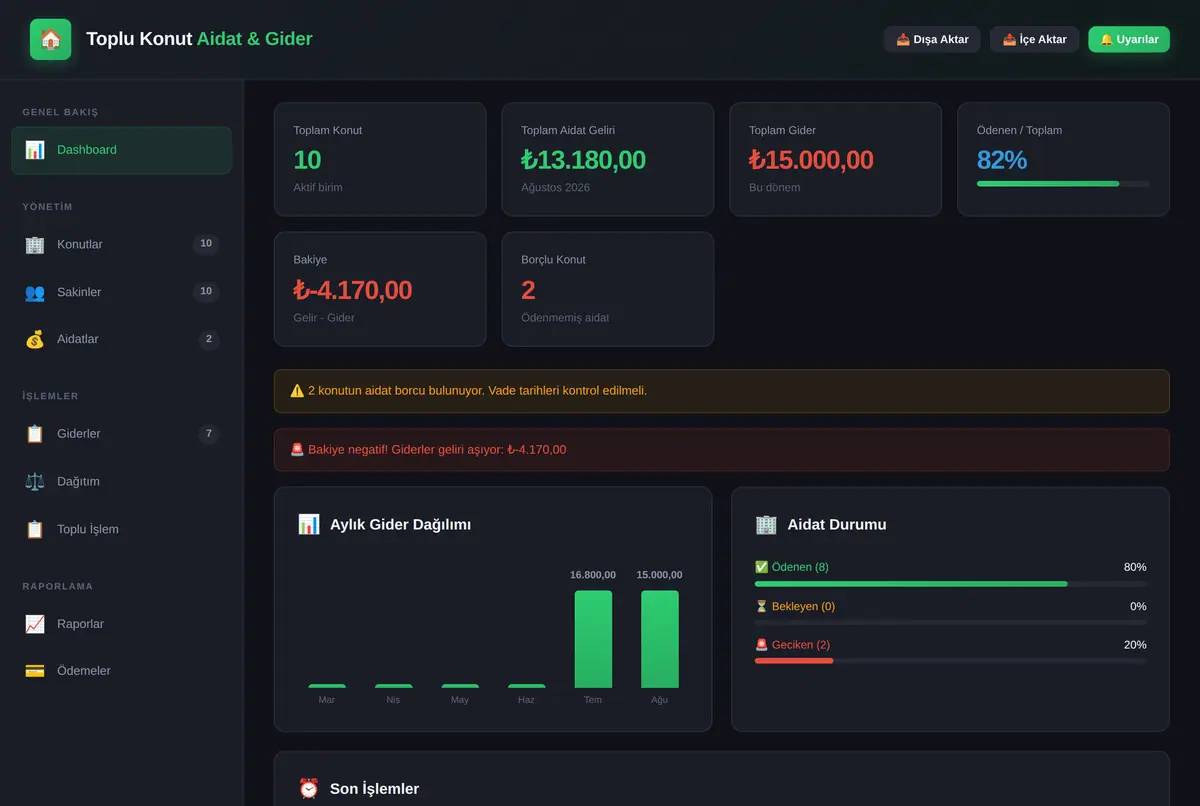This screenshot has width=1200, height=806.
Task: Click the Bakiye negatif alert banner
Action: pos(722,450)
